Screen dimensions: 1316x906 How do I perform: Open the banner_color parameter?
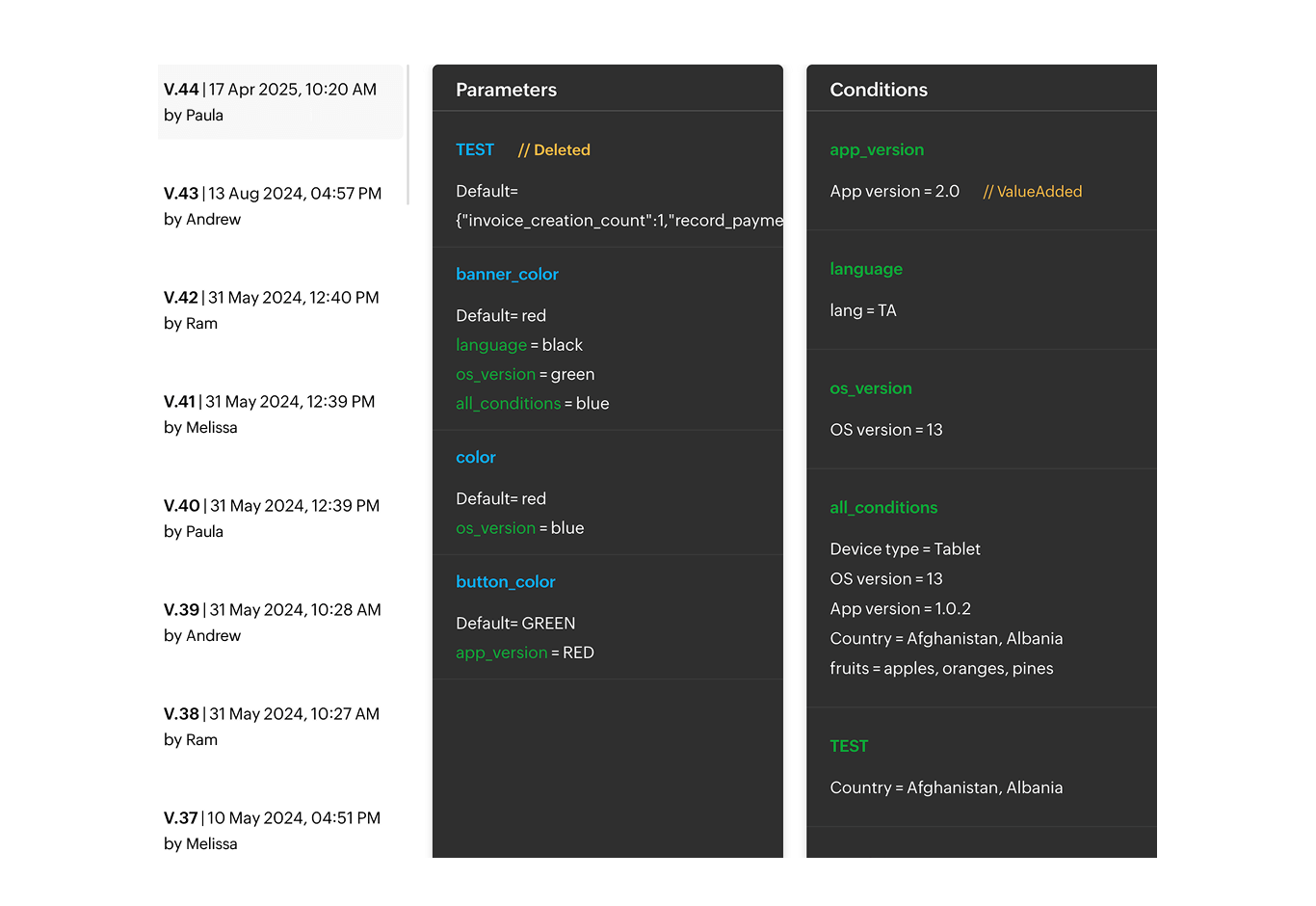(x=508, y=275)
